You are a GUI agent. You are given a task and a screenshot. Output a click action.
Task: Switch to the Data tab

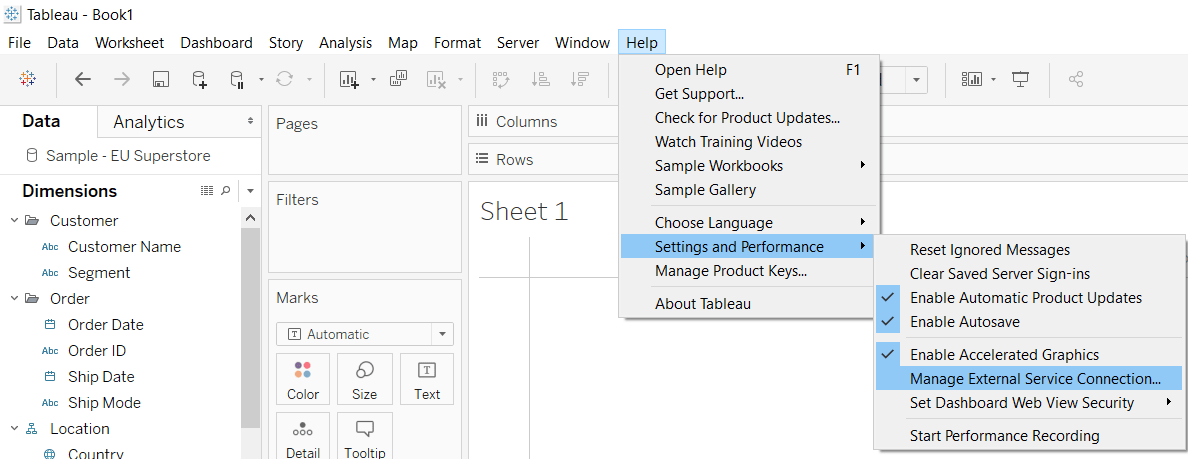click(x=41, y=121)
